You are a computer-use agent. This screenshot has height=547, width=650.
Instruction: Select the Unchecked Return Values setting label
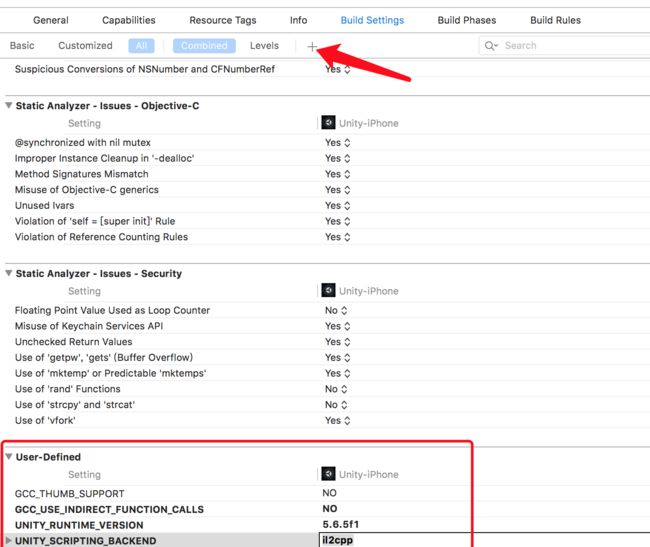pos(73,342)
